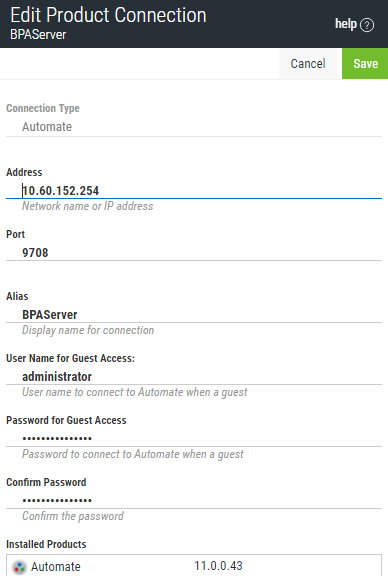Click the Port label
The height and width of the screenshot is (576, 388).
[15, 234]
